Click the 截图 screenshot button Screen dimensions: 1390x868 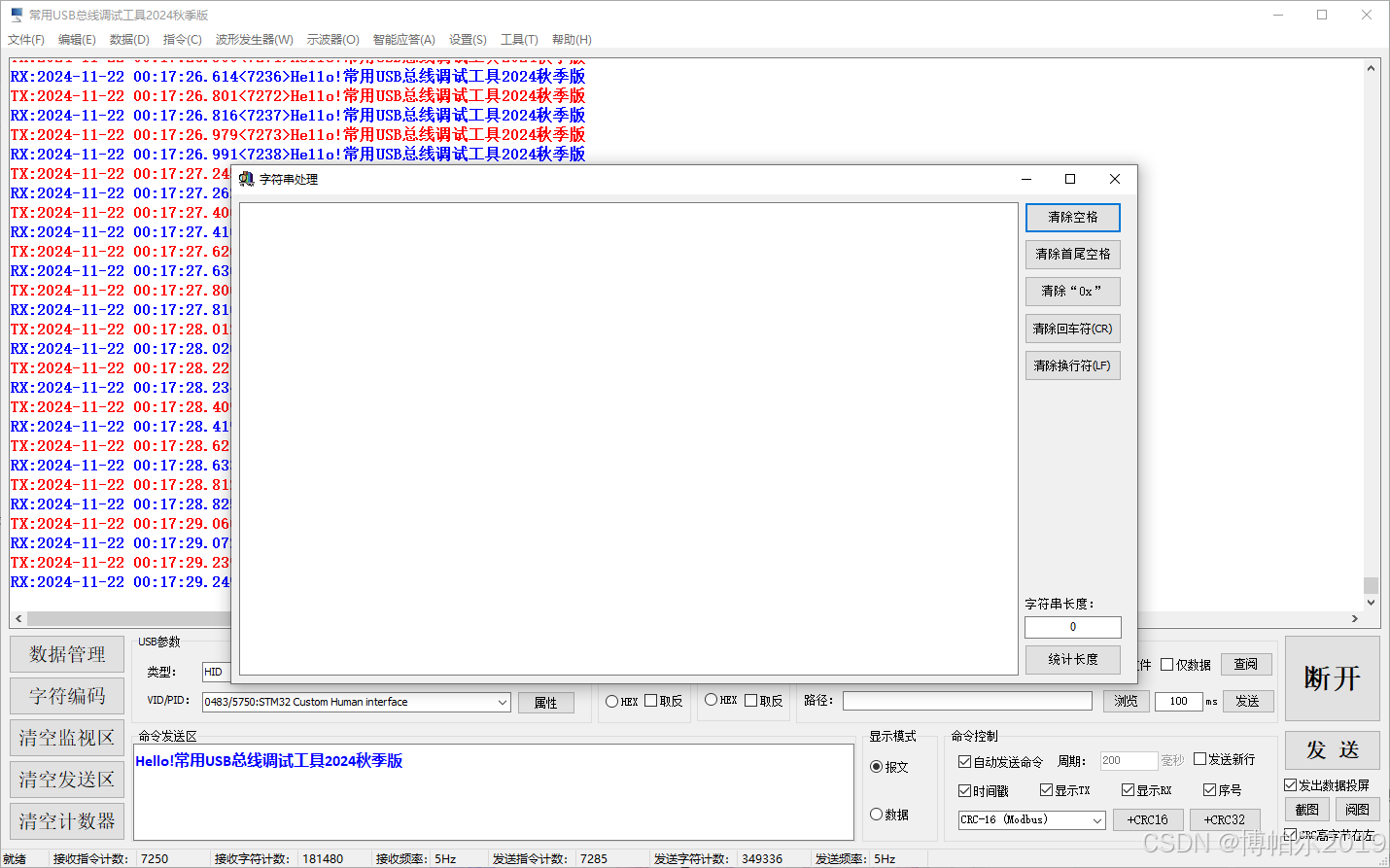pyautogui.click(x=1307, y=810)
